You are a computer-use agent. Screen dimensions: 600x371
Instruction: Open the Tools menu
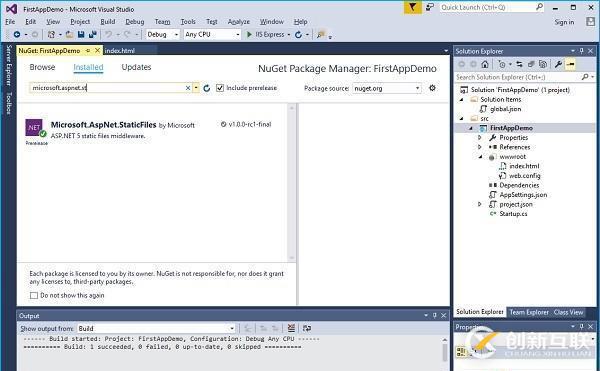(188, 22)
